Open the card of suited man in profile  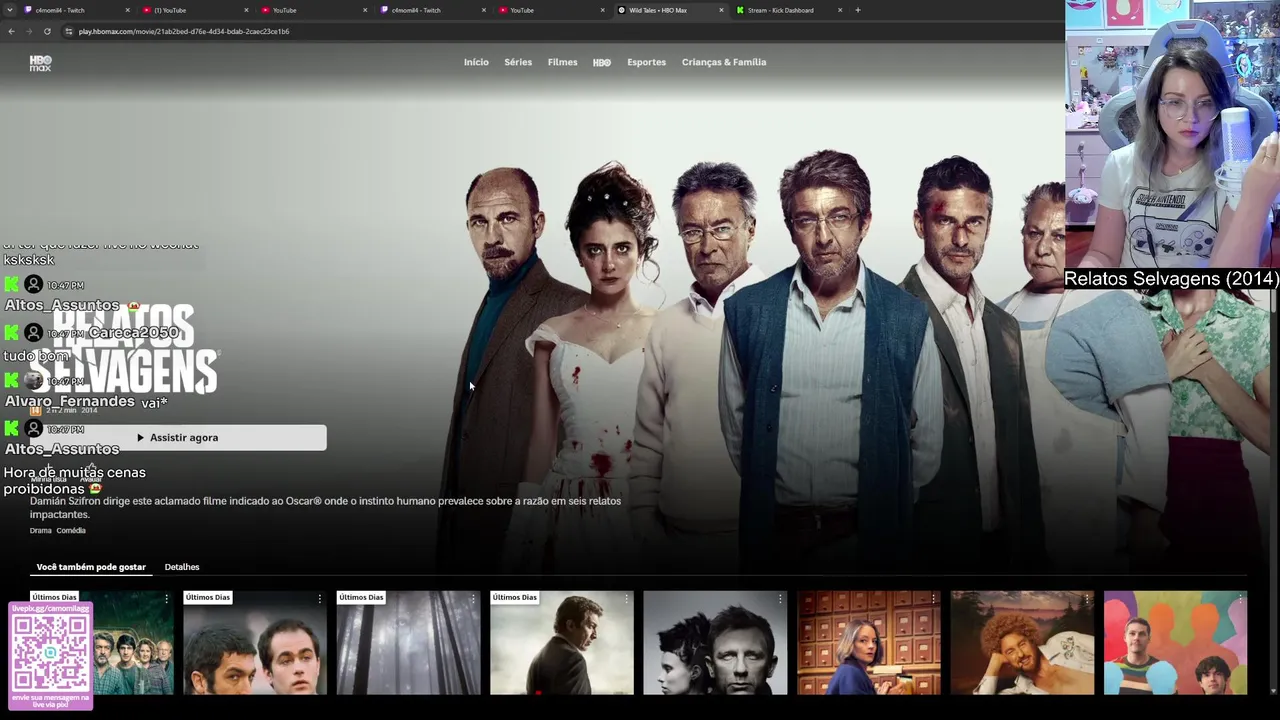[562, 642]
